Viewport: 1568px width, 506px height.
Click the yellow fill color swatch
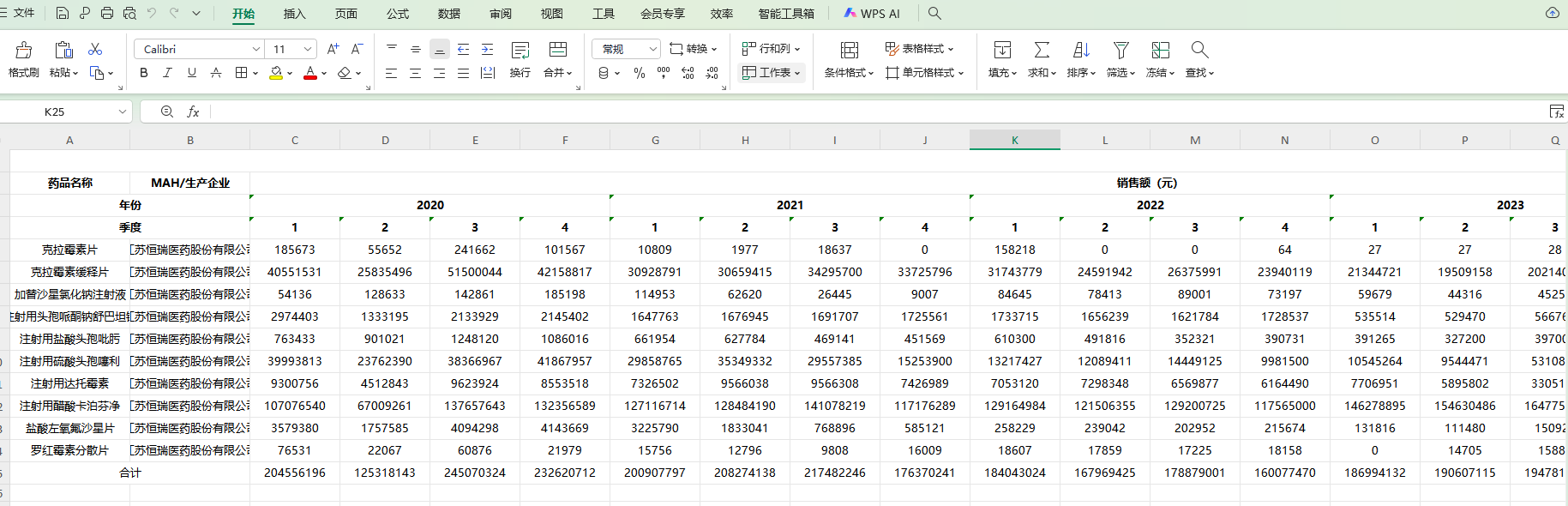coord(276,73)
